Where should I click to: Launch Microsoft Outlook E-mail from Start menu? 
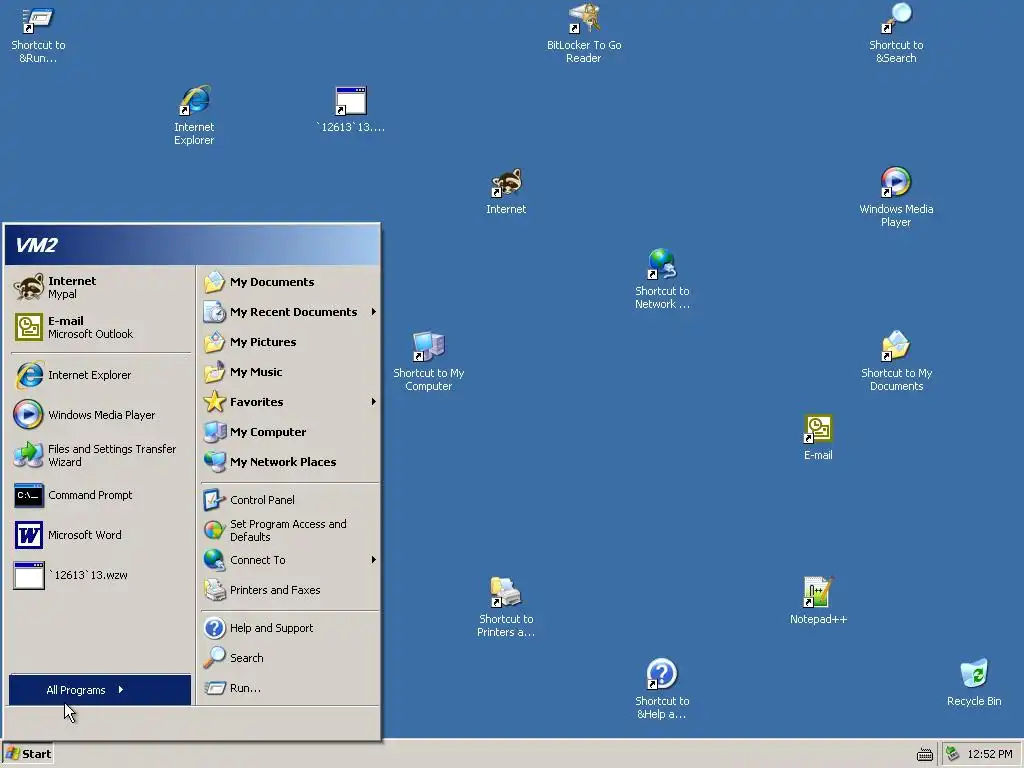[100, 327]
